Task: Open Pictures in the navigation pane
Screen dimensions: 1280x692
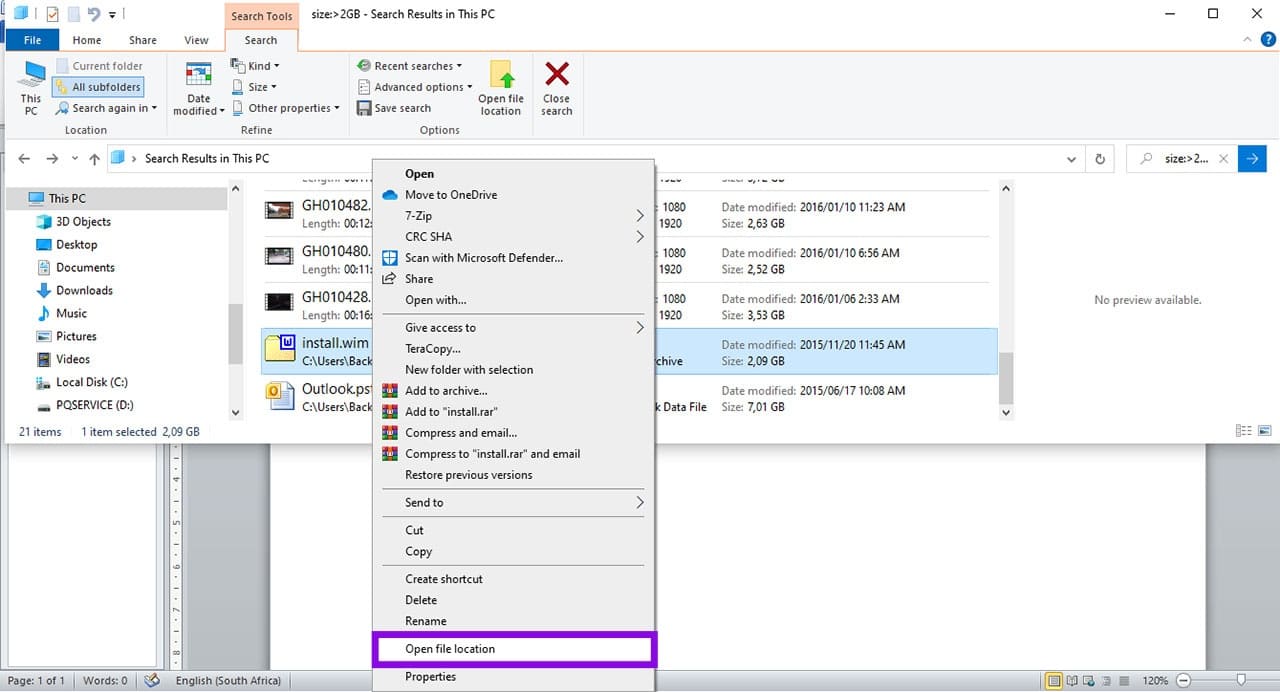Action: click(76, 337)
